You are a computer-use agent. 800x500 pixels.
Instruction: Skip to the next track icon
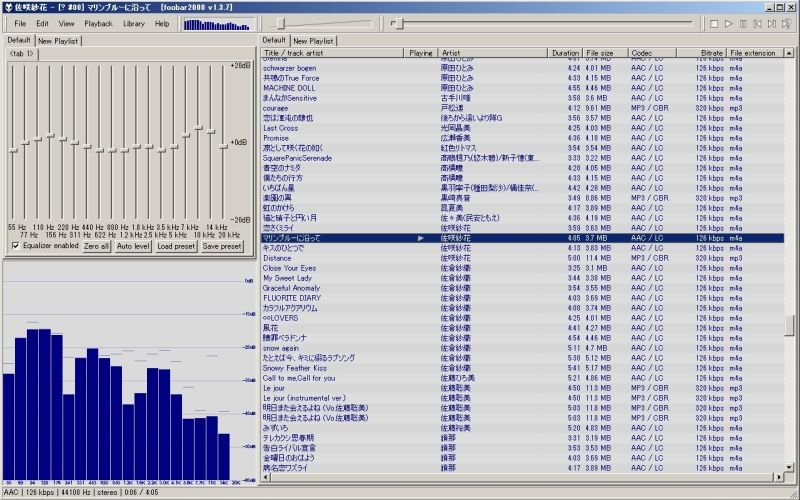tap(772, 24)
